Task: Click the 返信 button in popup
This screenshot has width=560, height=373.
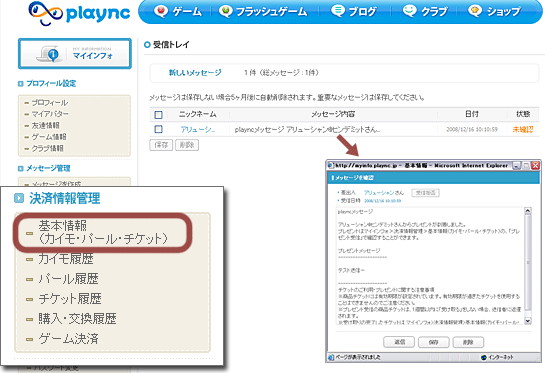Action: 399,342
